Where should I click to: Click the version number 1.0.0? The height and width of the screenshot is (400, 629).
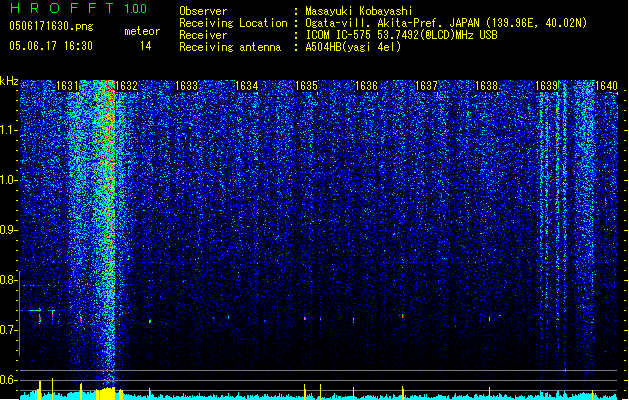click(x=135, y=8)
